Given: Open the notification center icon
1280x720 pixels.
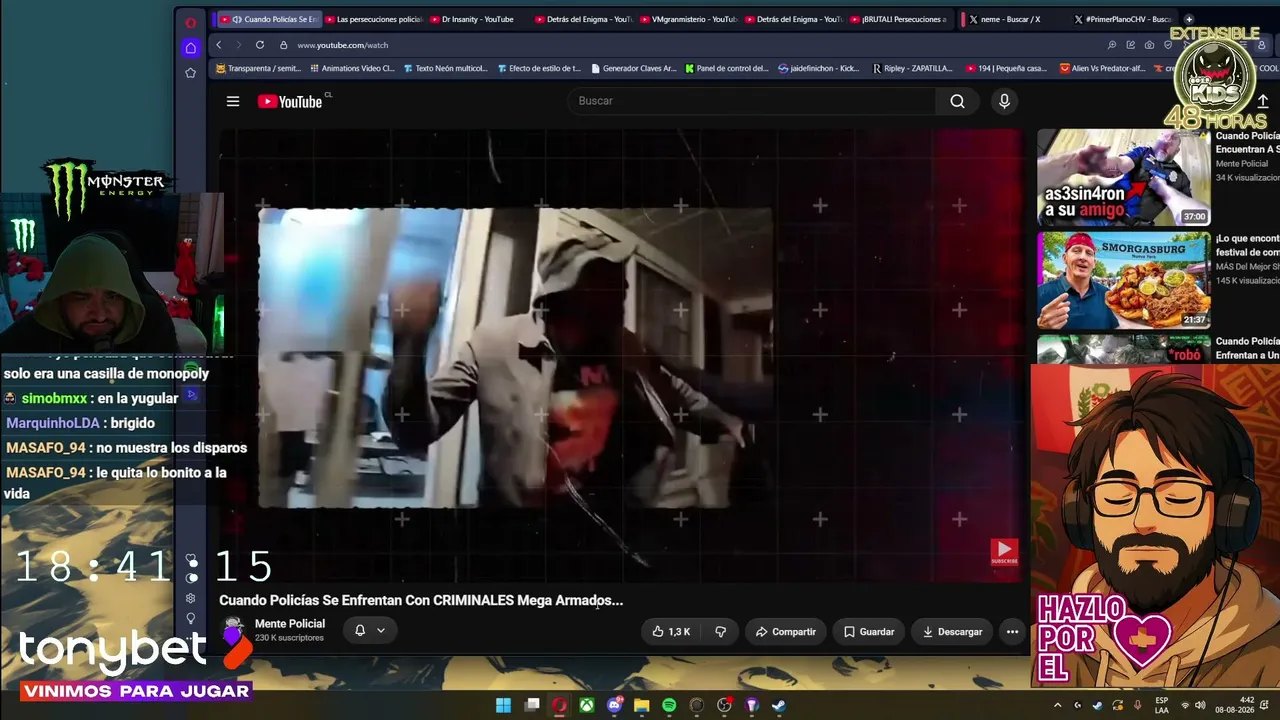Looking at the screenshot, I should pyautogui.click(x=1262, y=705).
